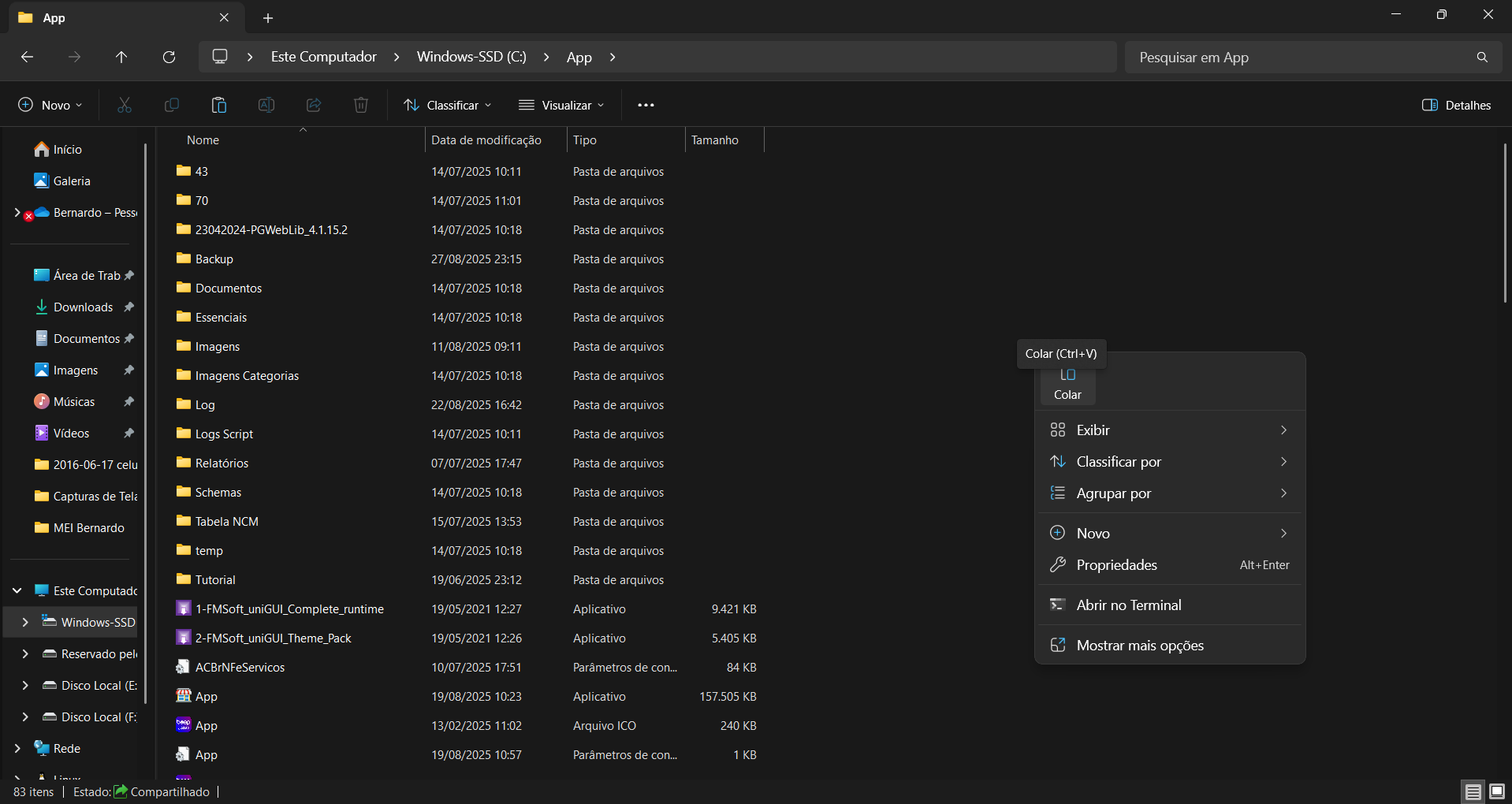
Task: Select Propriedades in the context menu
Action: (1116, 565)
